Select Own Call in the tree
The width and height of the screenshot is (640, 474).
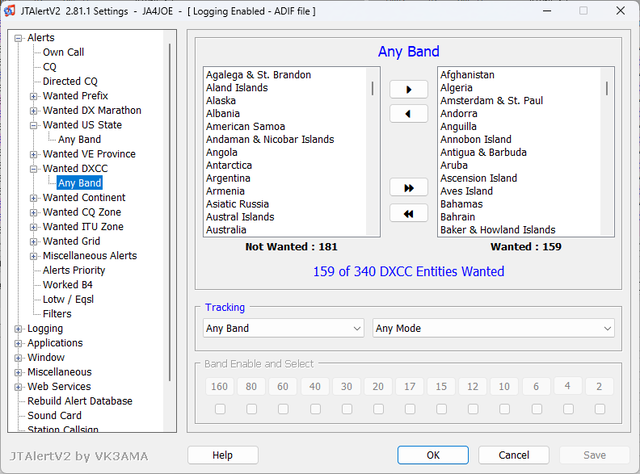pos(63,52)
